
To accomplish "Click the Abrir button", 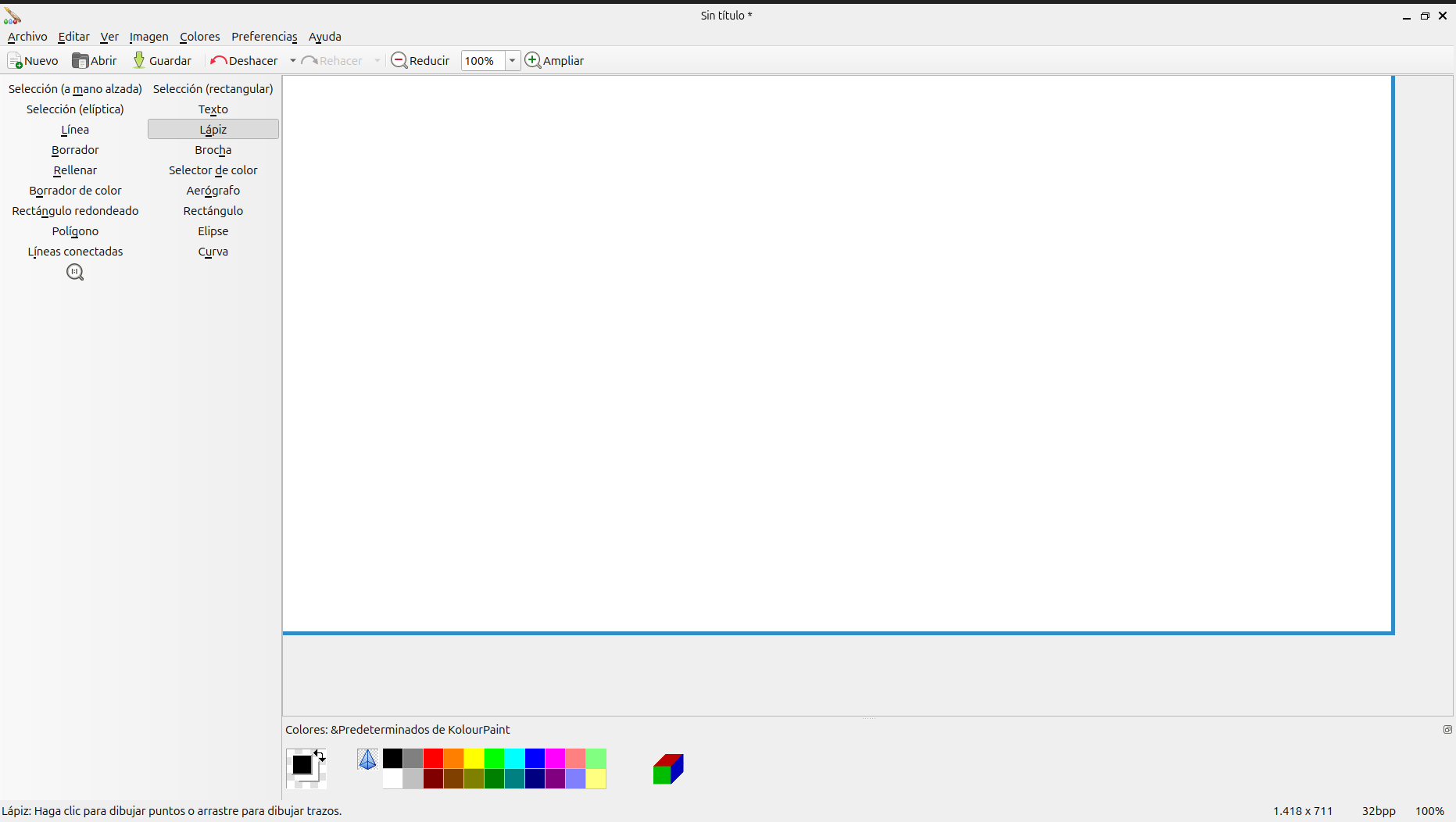I will [95, 61].
